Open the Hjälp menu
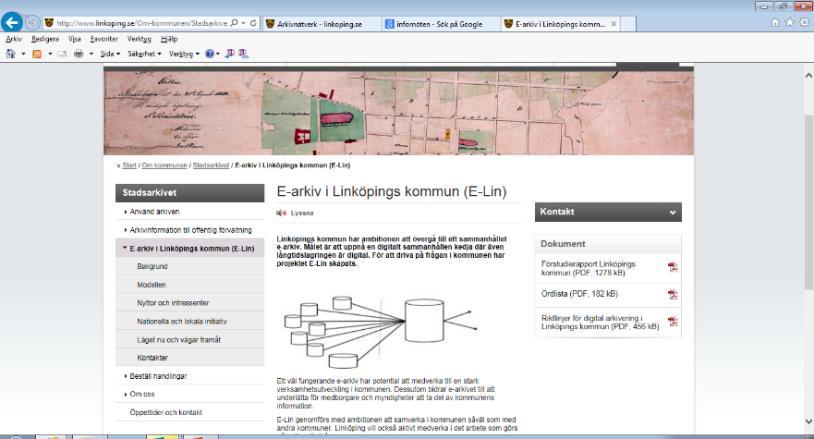This screenshot has height=439, width=814. (x=169, y=39)
